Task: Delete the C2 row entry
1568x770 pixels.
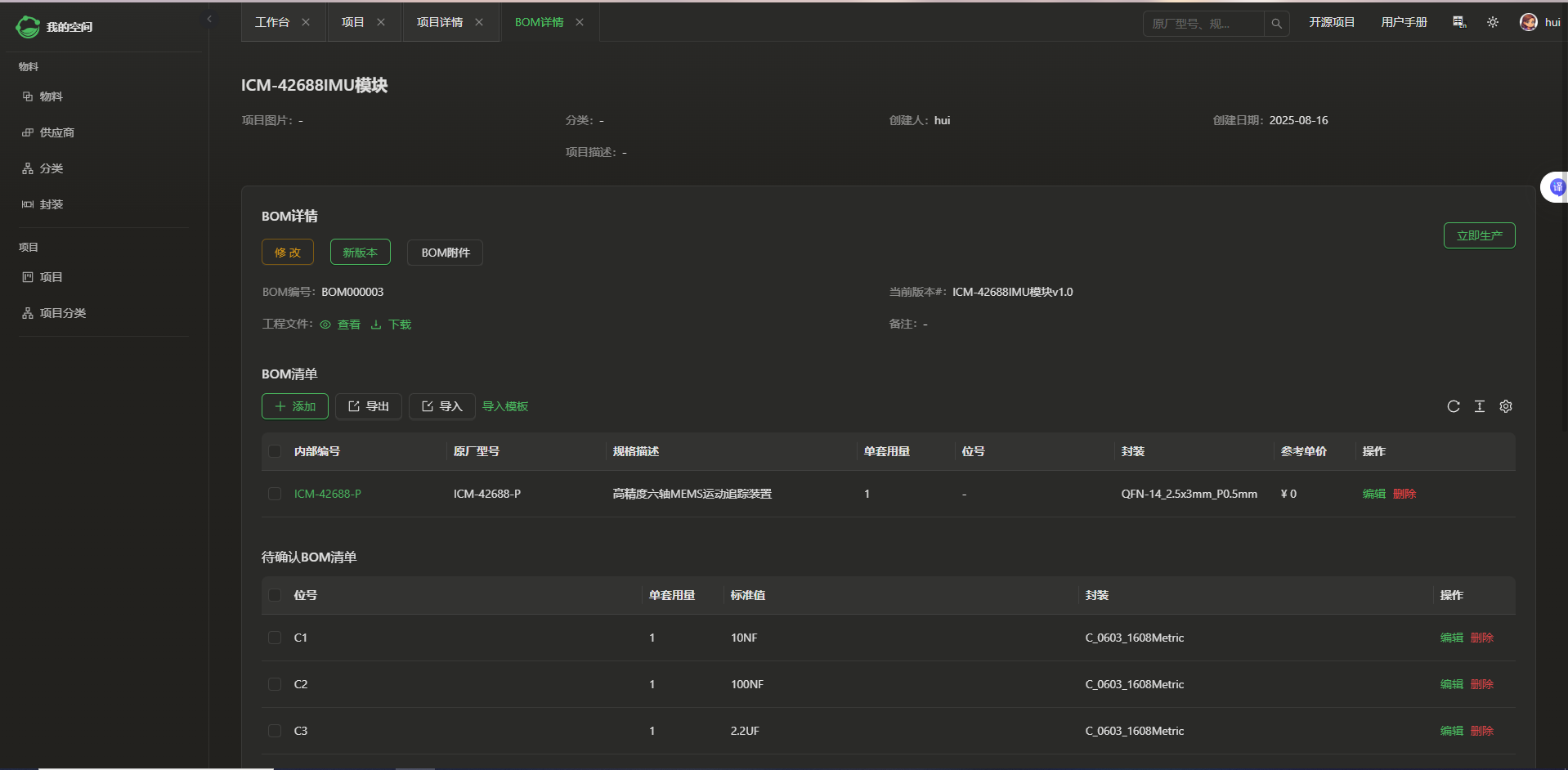Action: (x=1482, y=684)
